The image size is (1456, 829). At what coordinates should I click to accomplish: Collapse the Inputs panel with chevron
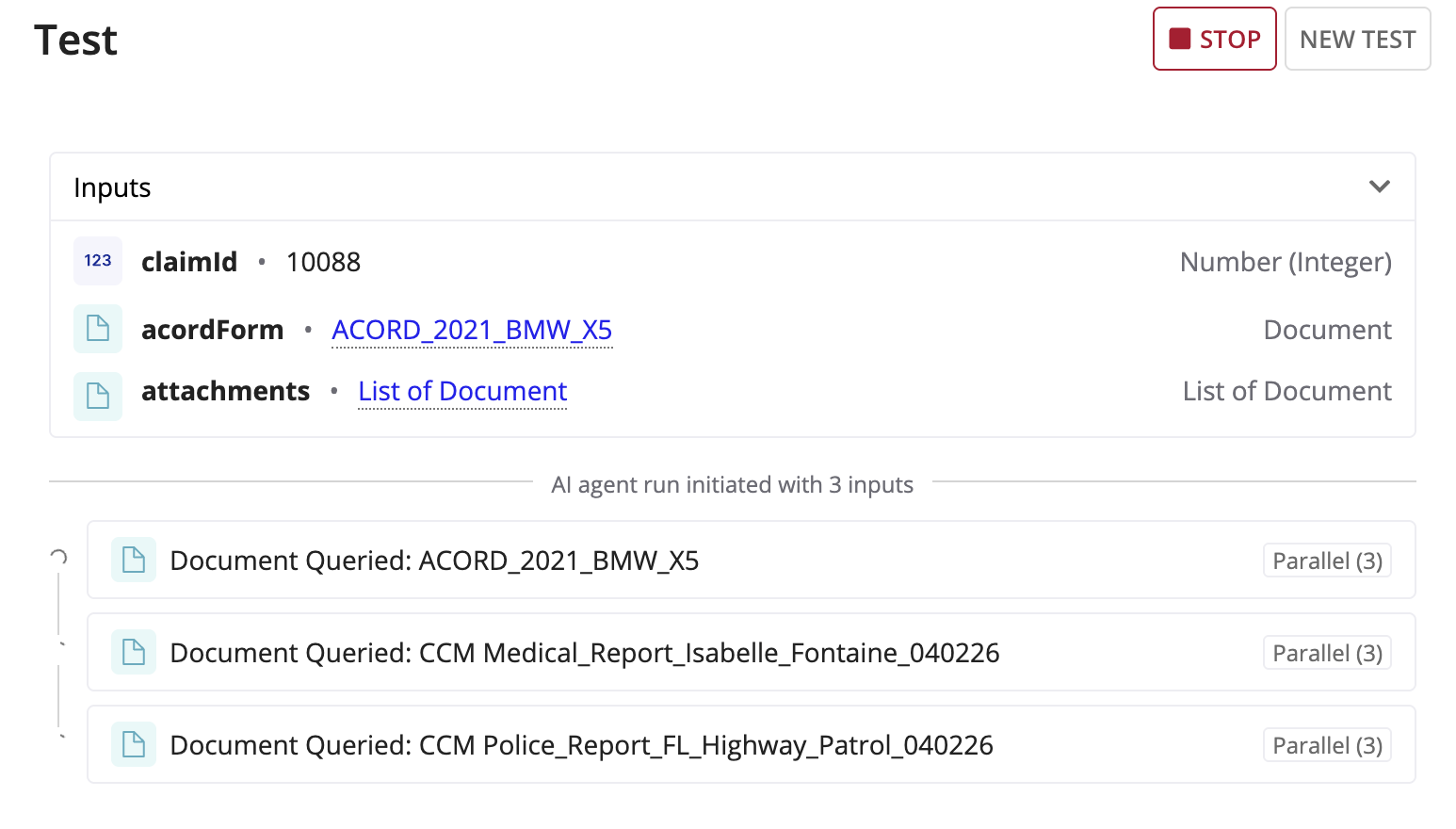click(1380, 187)
